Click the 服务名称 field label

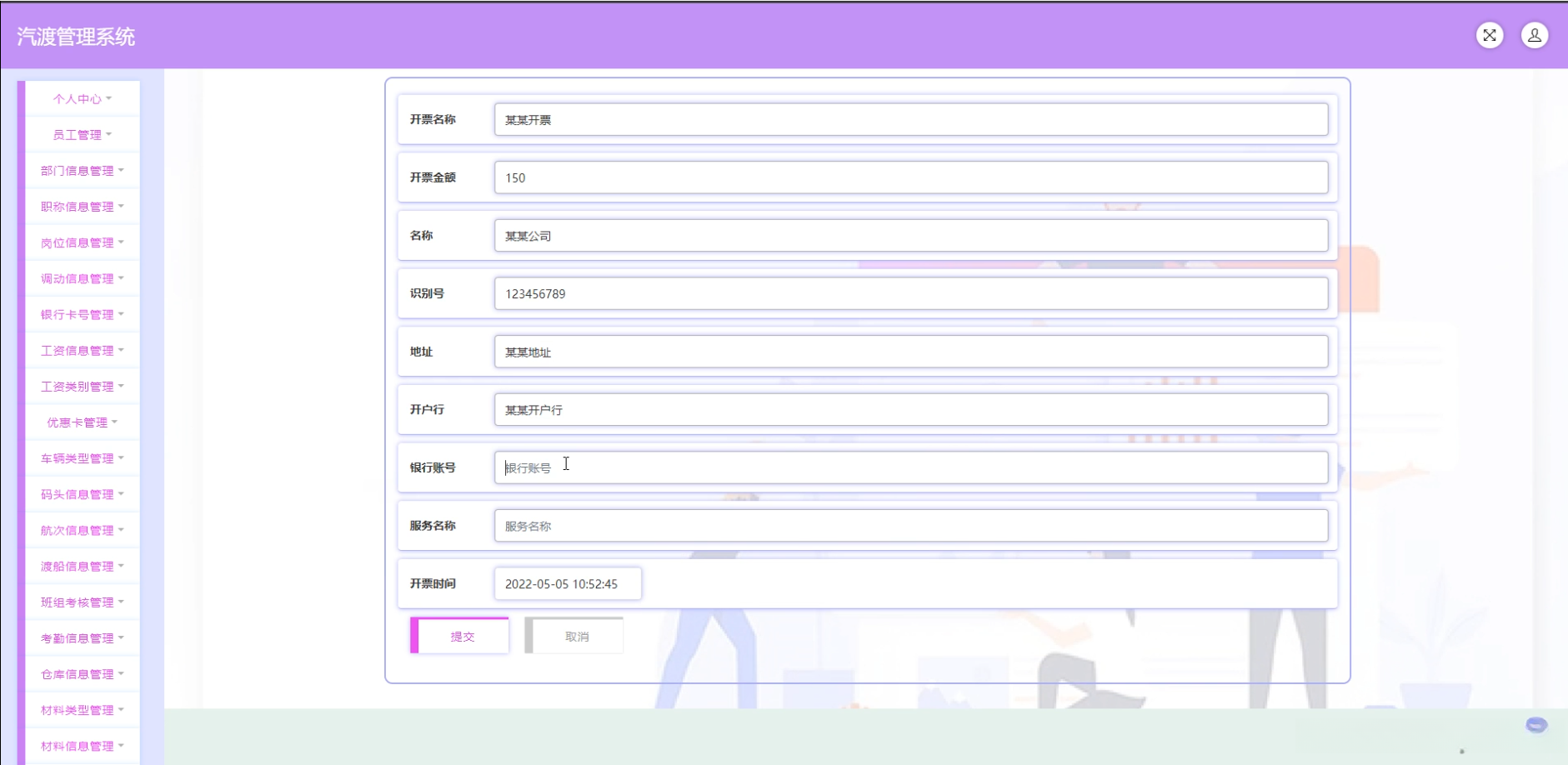(x=433, y=526)
